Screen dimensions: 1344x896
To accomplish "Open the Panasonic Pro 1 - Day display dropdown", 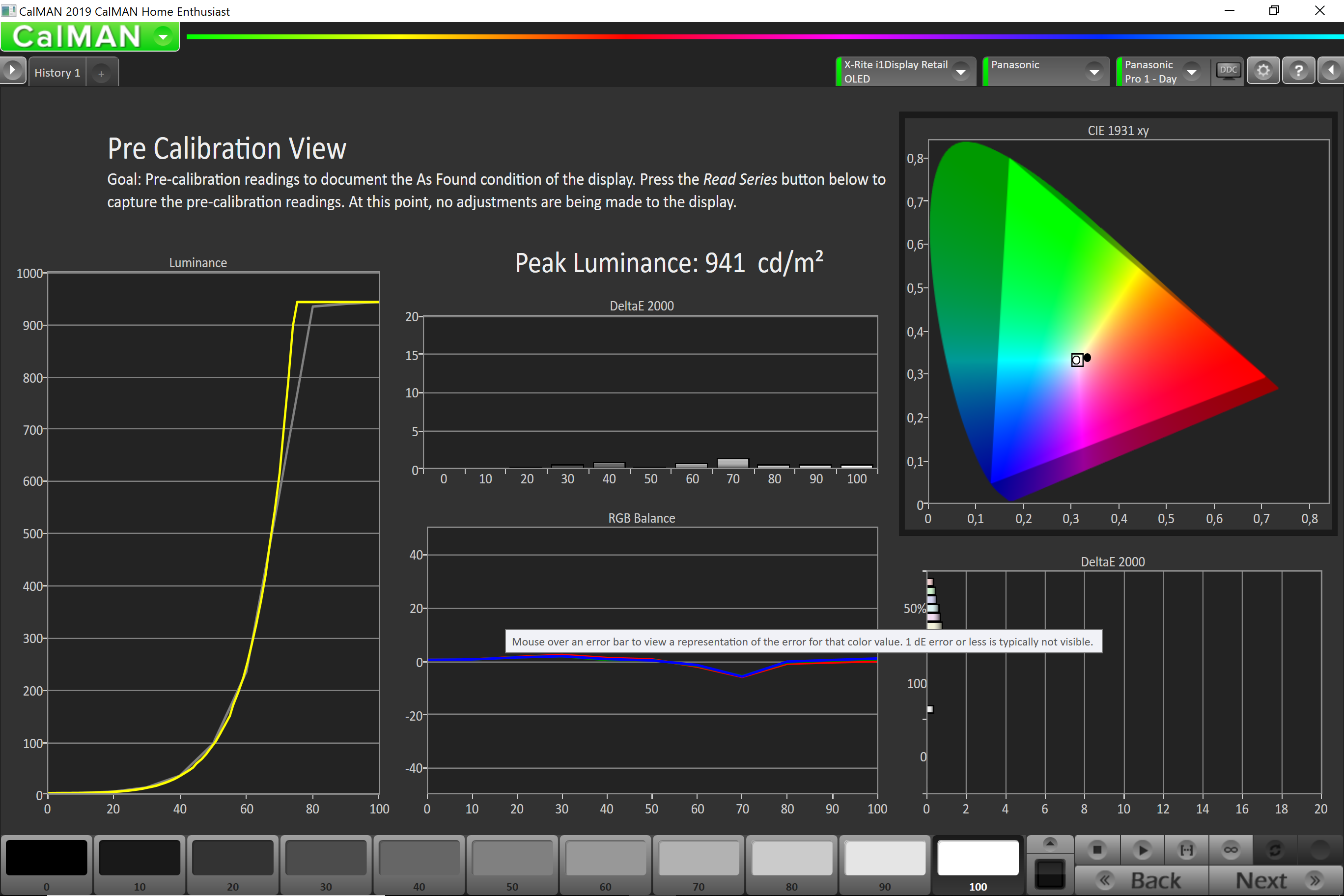I will [x=1192, y=72].
